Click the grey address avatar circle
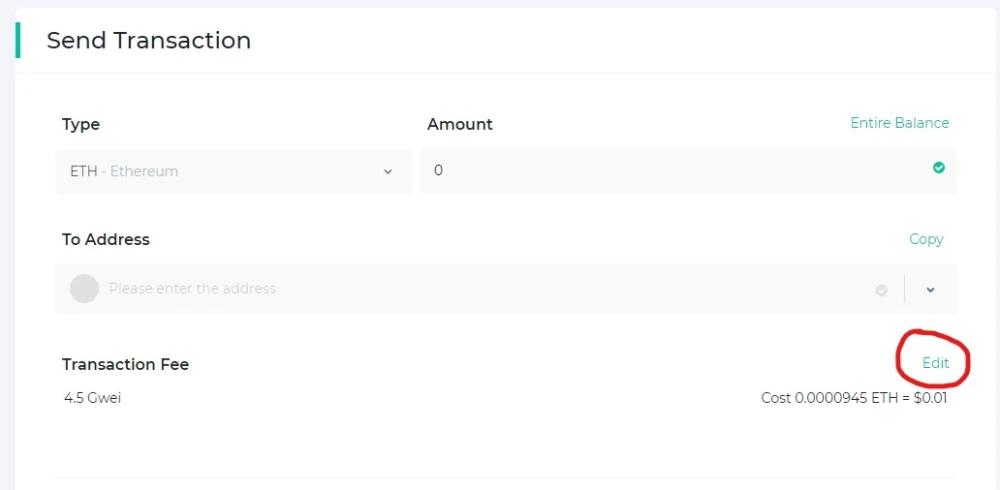1000x490 pixels. (84, 288)
